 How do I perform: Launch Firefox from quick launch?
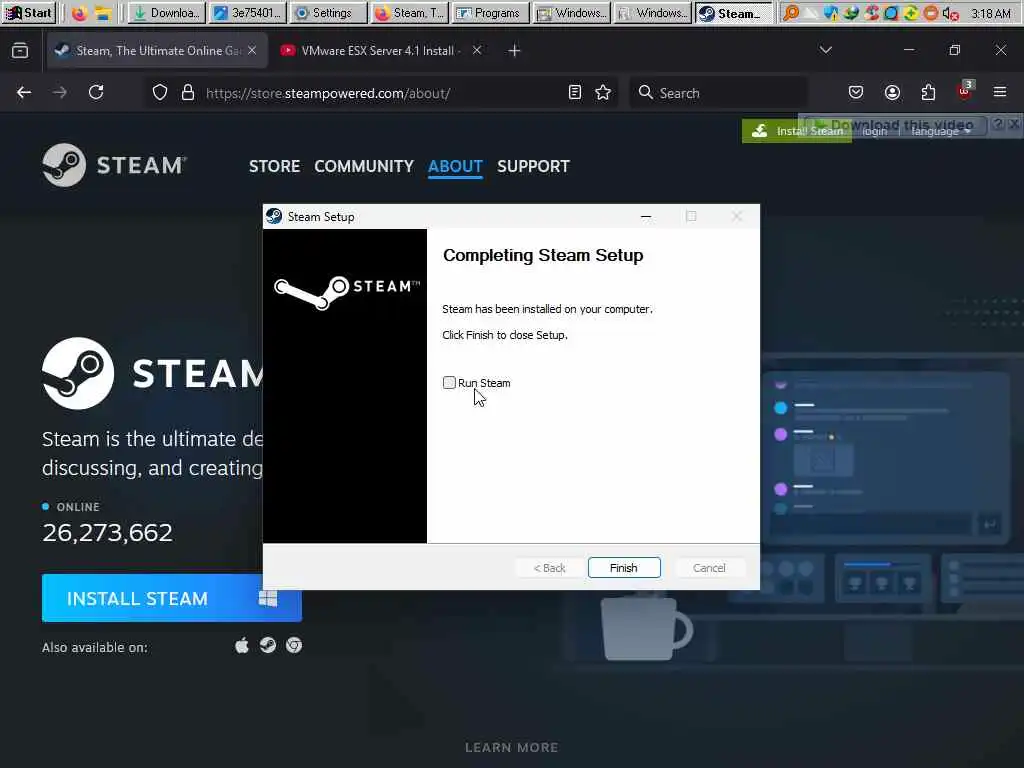(79, 13)
